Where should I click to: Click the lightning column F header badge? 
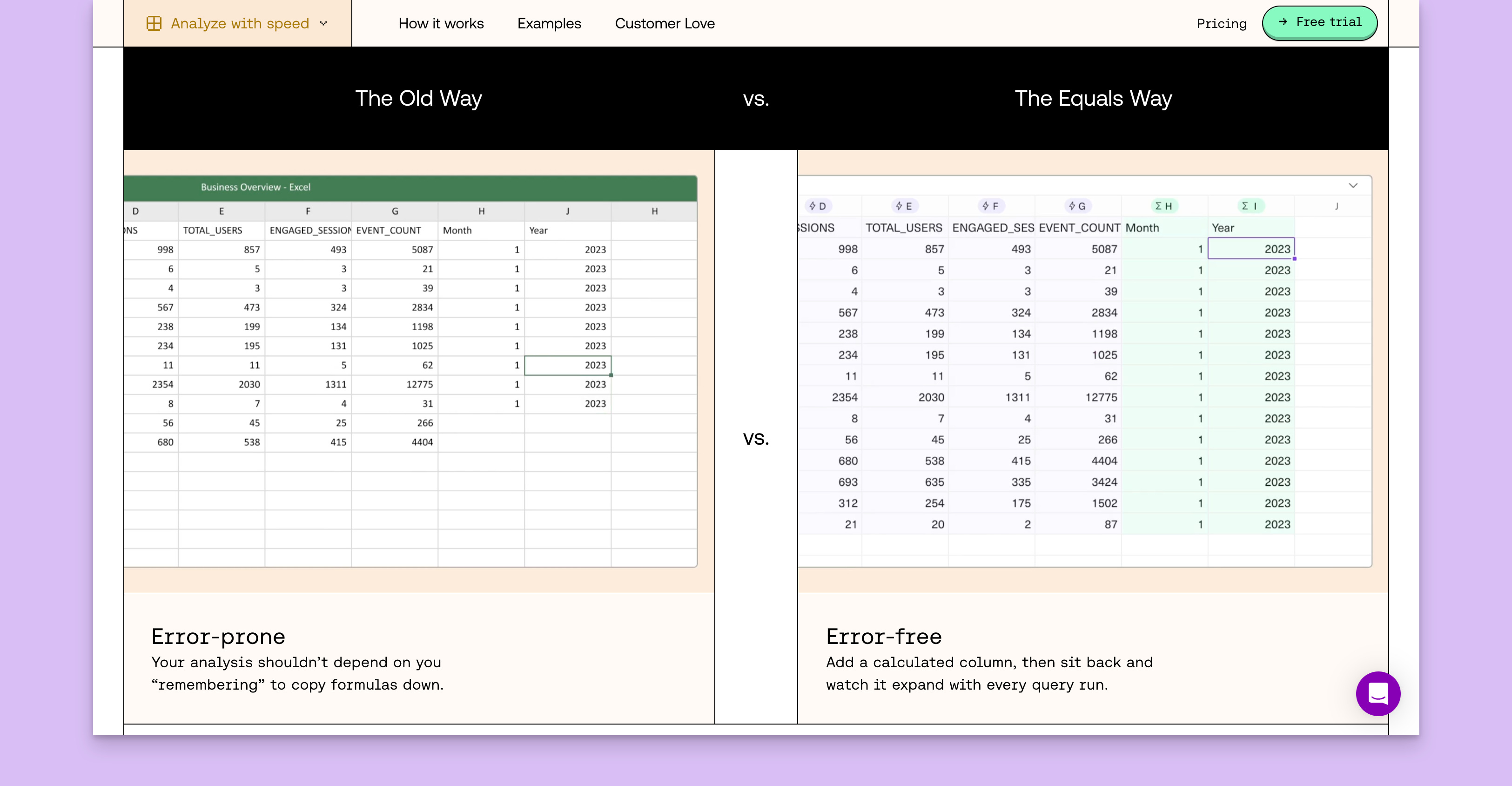pos(991,206)
